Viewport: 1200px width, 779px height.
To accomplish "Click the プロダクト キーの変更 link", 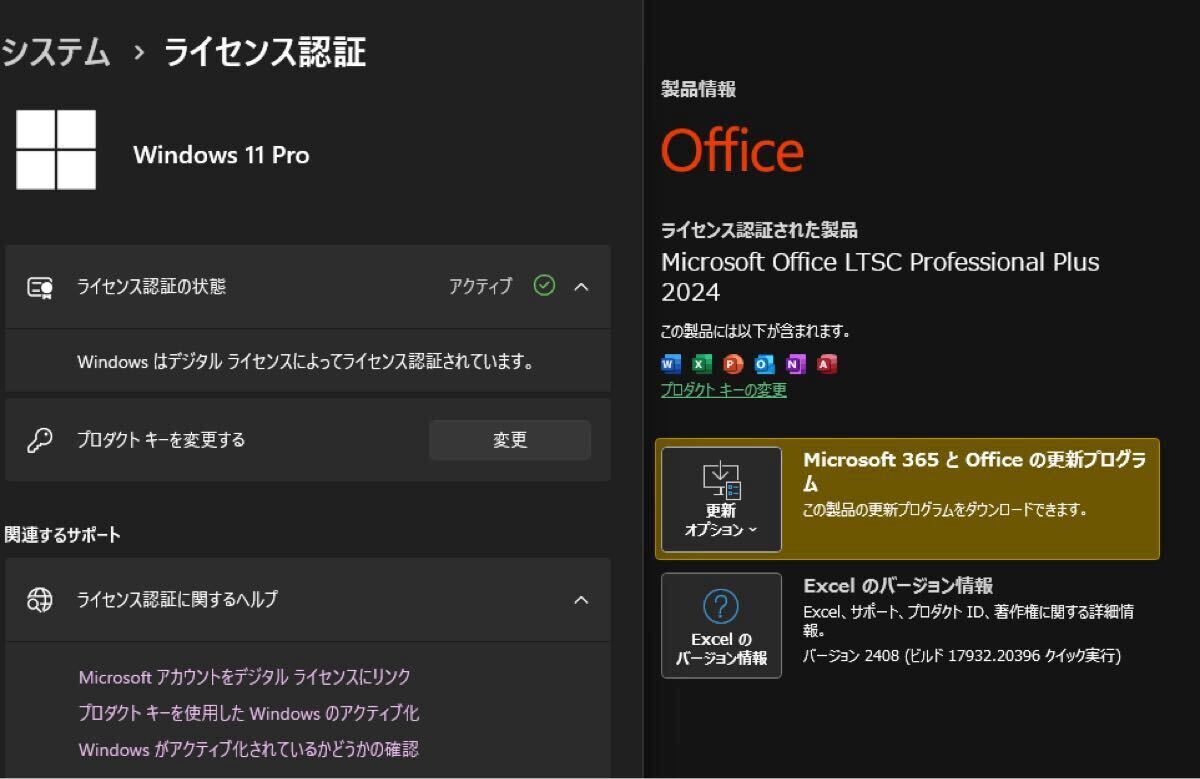I will 723,390.
